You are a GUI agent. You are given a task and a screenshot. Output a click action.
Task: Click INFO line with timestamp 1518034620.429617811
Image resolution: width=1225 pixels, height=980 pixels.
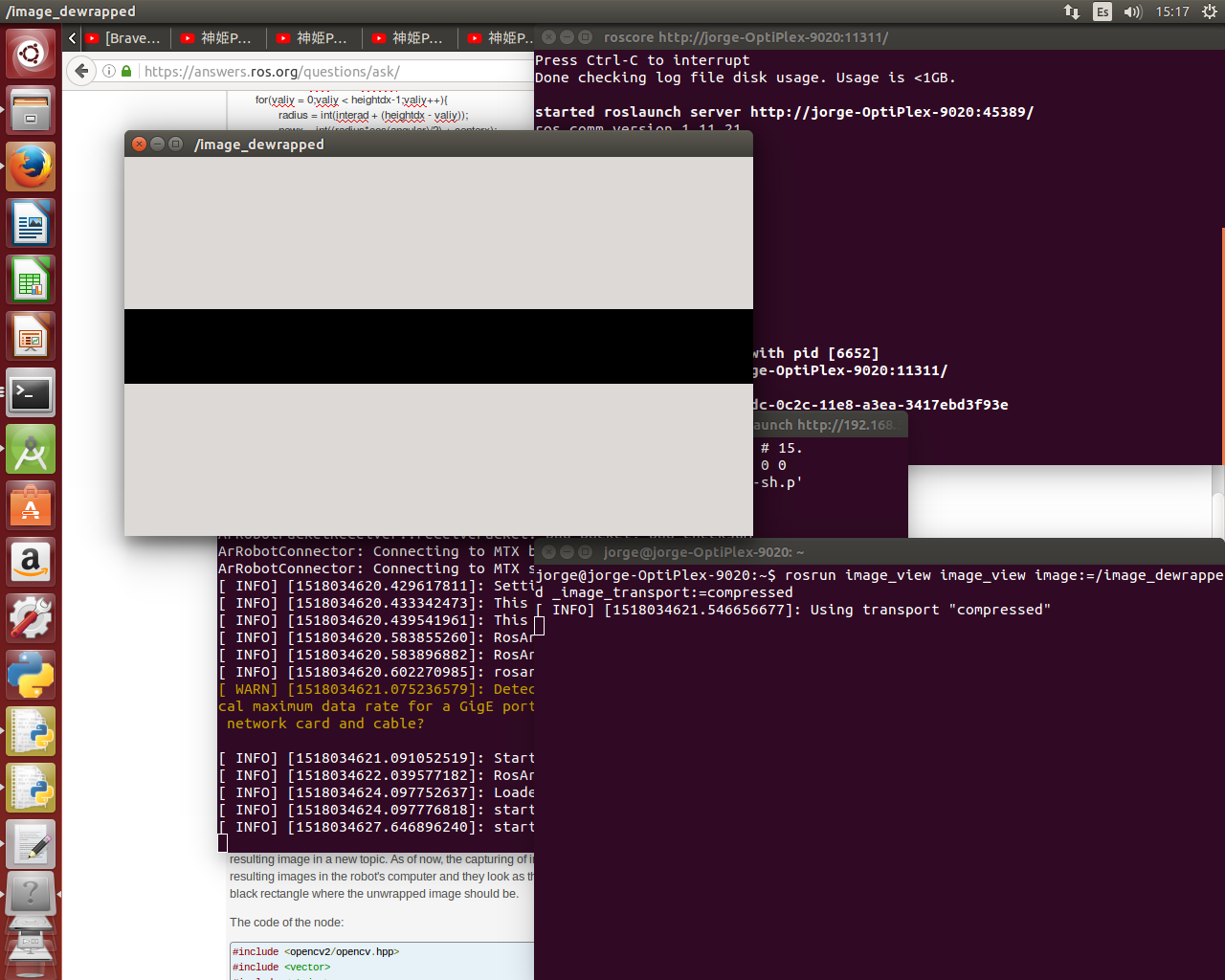(x=376, y=586)
